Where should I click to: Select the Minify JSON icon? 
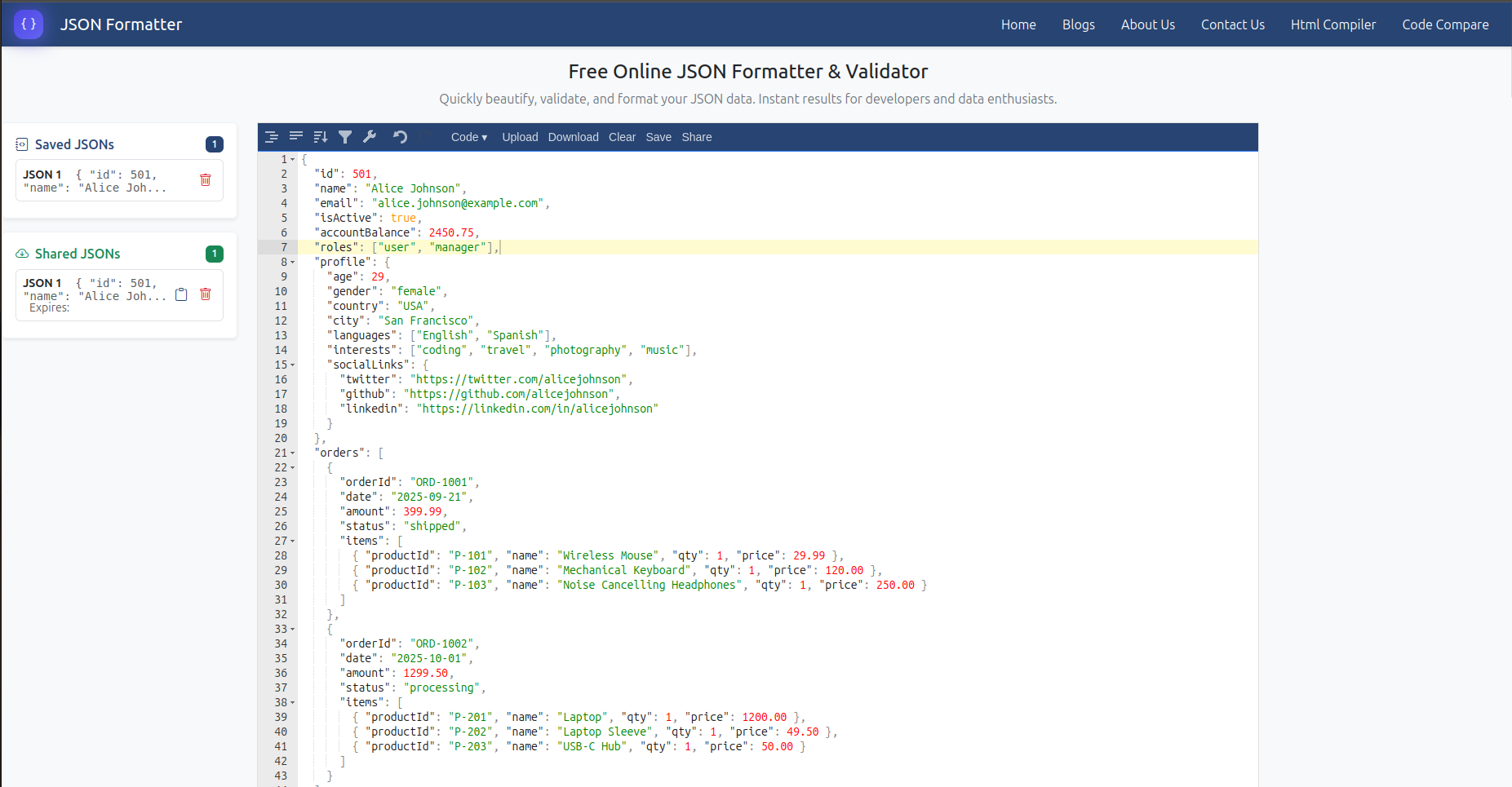pos(296,137)
